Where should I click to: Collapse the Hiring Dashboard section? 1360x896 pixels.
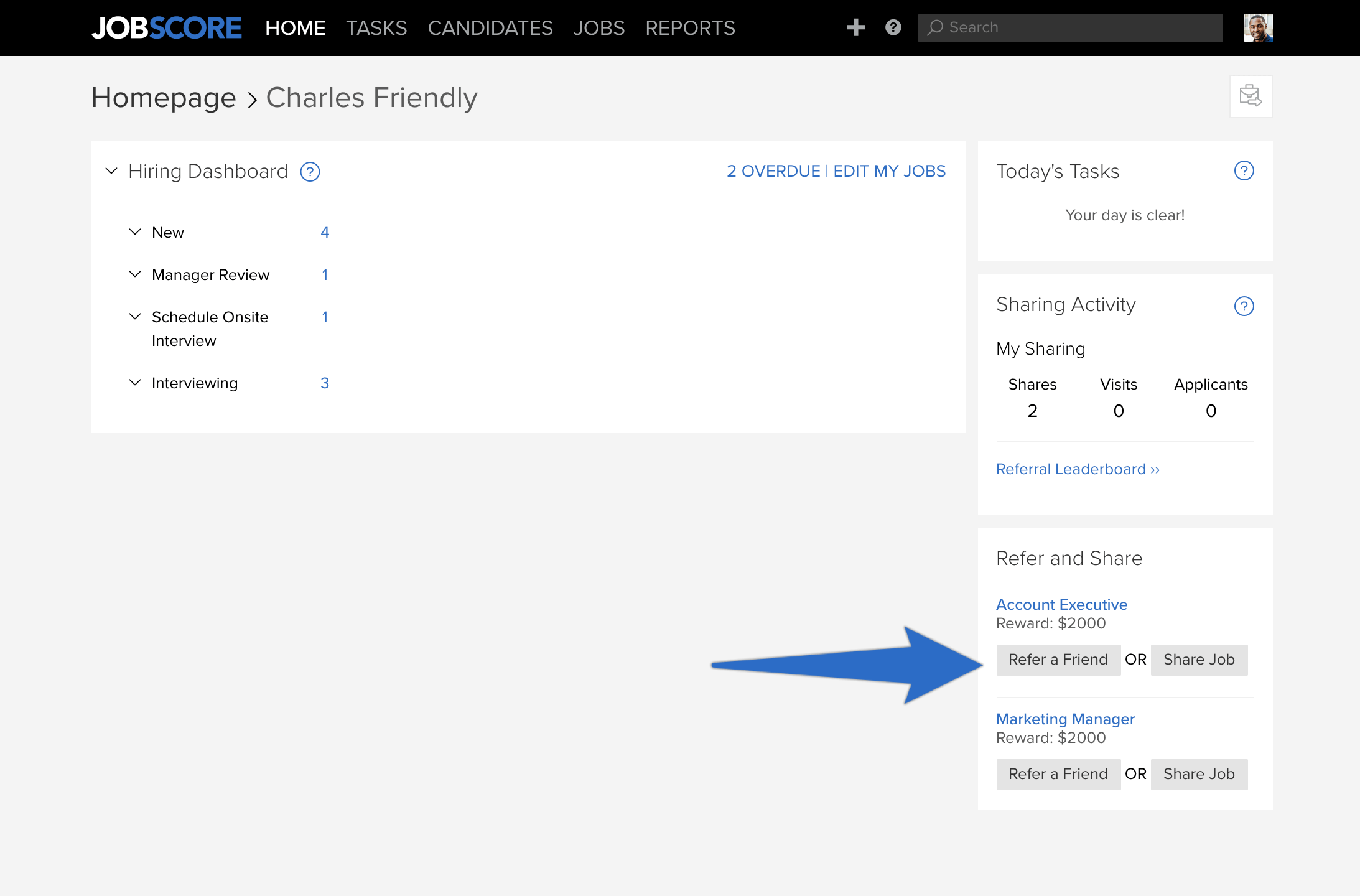click(111, 171)
